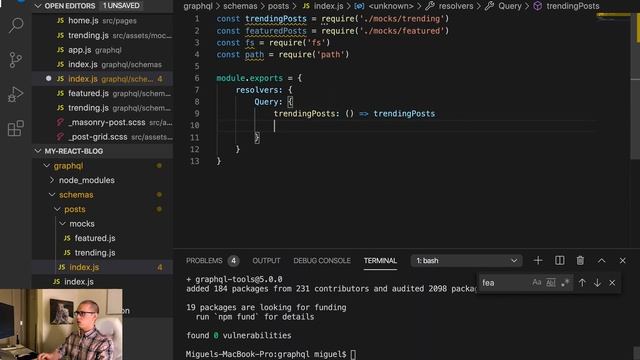
Task: Switch to the PROBLEMS tab
Action: tap(204, 260)
